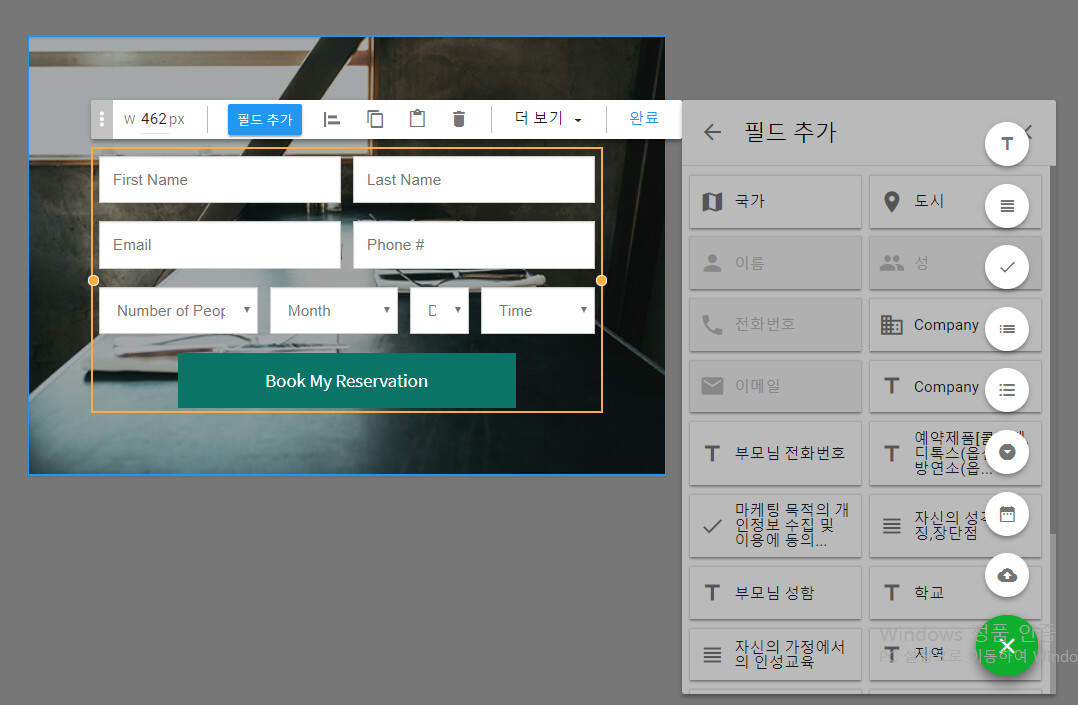Add the 도시 city field
The height and width of the screenshot is (705, 1078).
955,202
